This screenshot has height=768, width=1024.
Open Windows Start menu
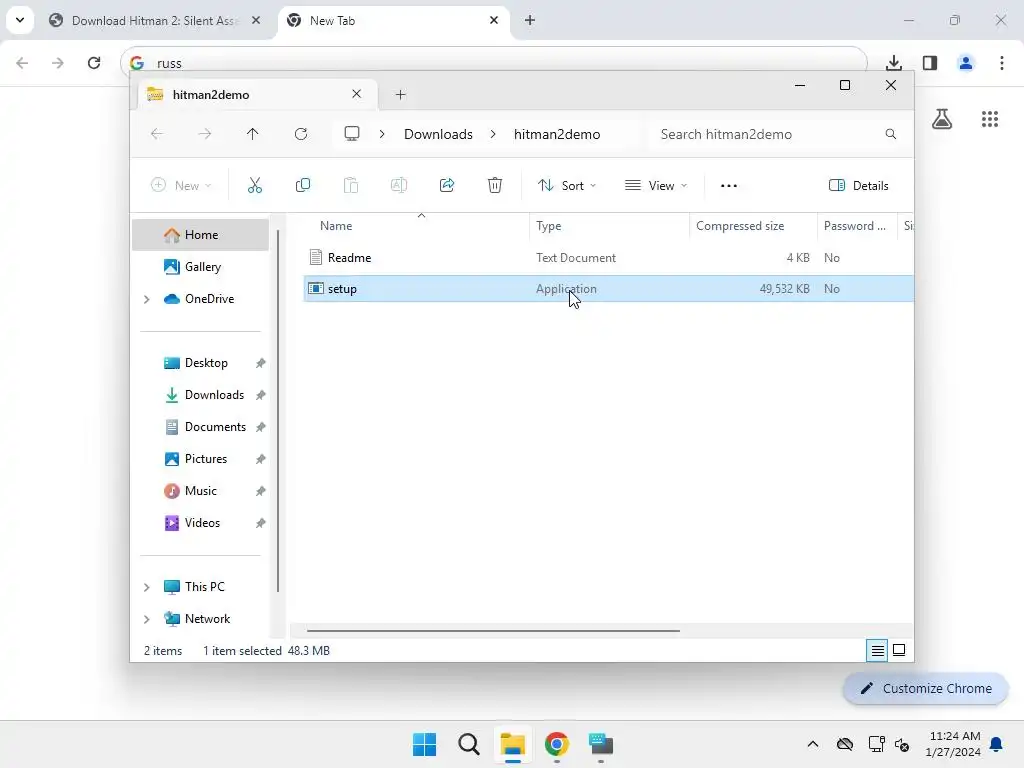pyautogui.click(x=424, y=744)
